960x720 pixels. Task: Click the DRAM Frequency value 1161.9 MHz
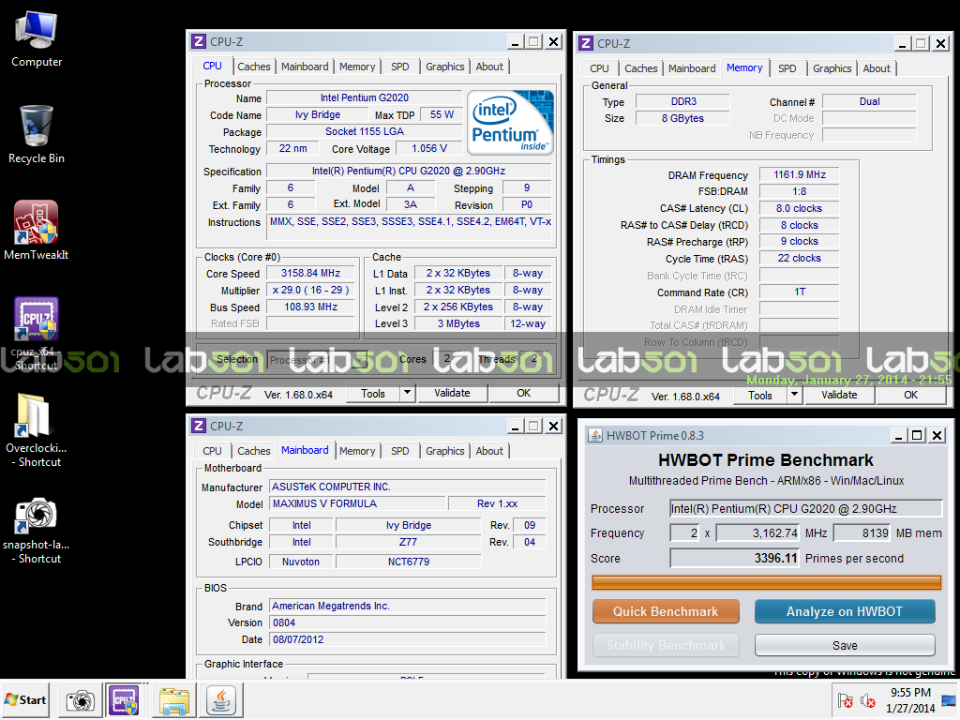tap(799, 175)
